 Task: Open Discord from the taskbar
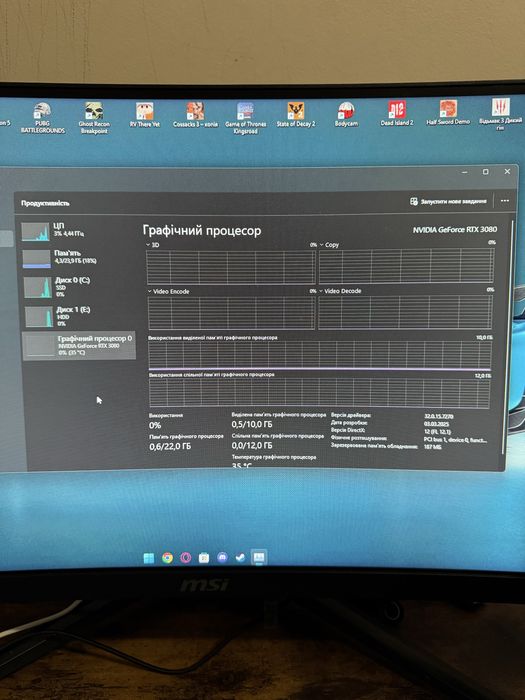pos(222,557)
